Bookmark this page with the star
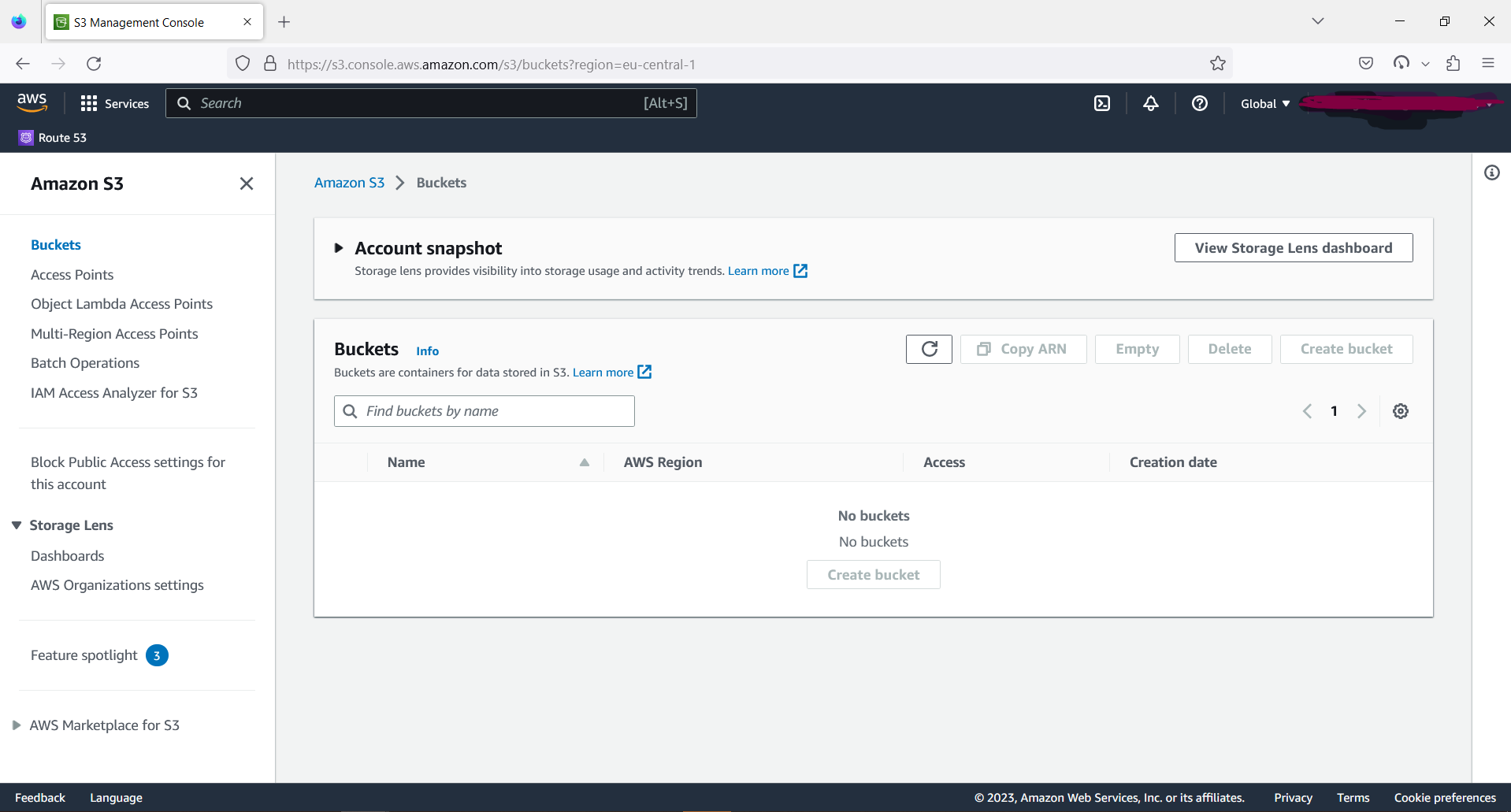1511x812 pixels. click(x=1217, y=63)
